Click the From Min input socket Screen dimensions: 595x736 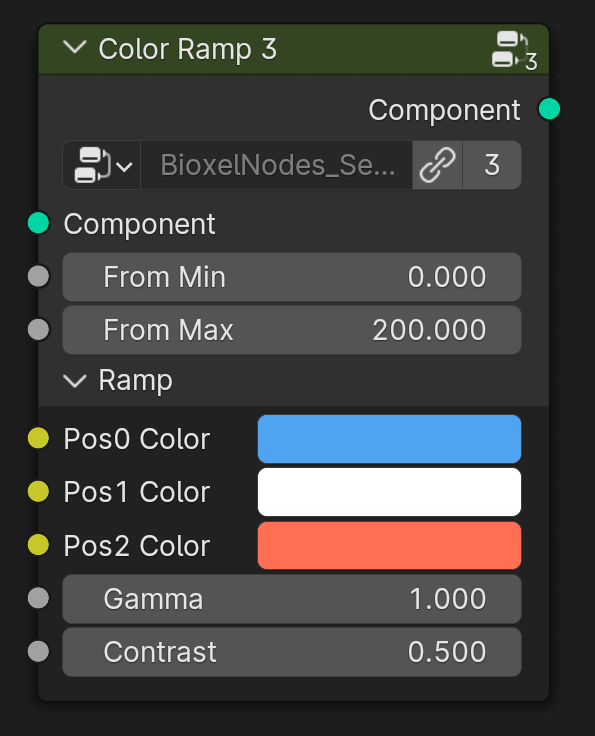(38, 276)
